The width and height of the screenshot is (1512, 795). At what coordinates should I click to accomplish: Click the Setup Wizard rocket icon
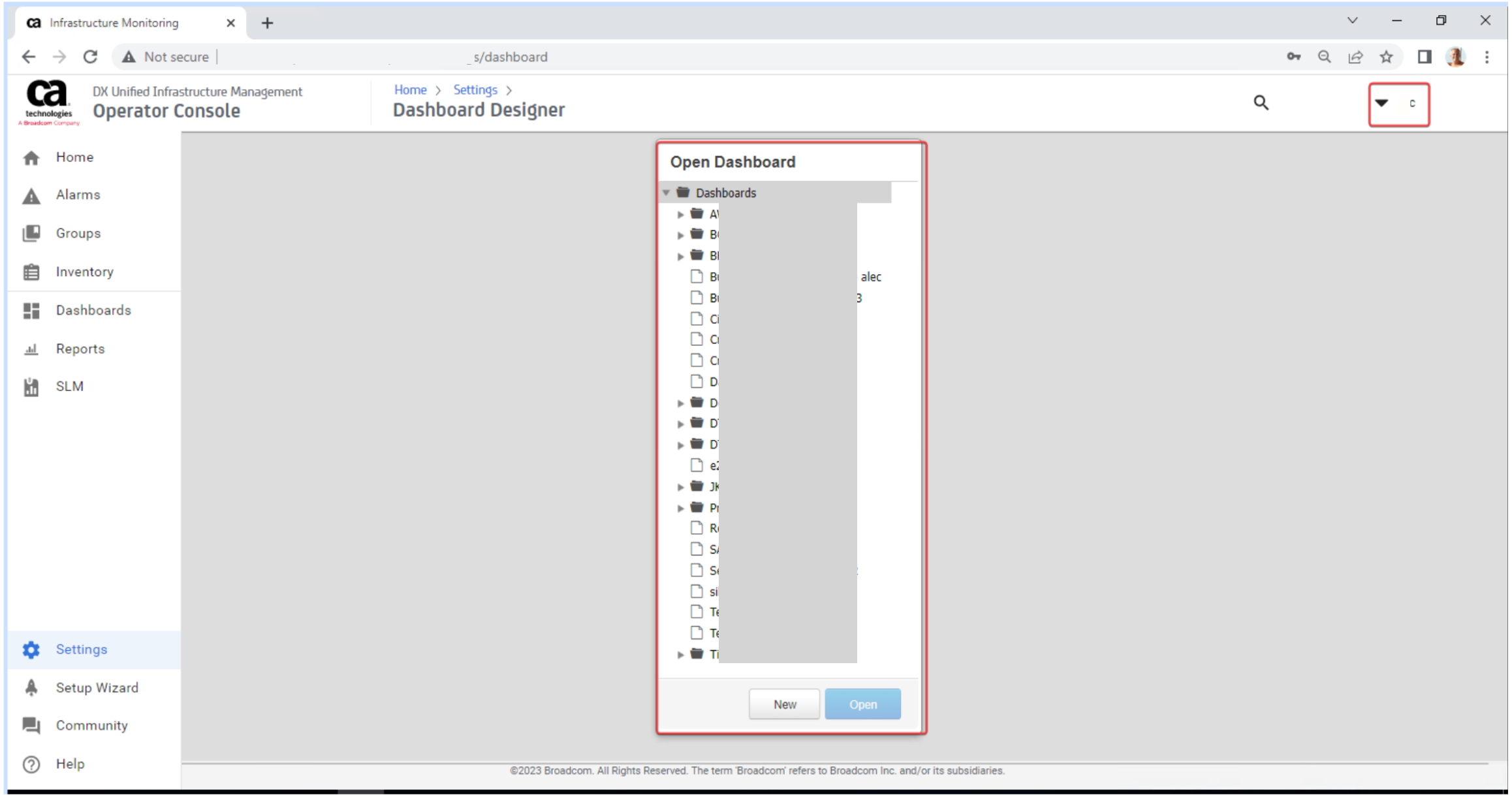pos(31,688)
